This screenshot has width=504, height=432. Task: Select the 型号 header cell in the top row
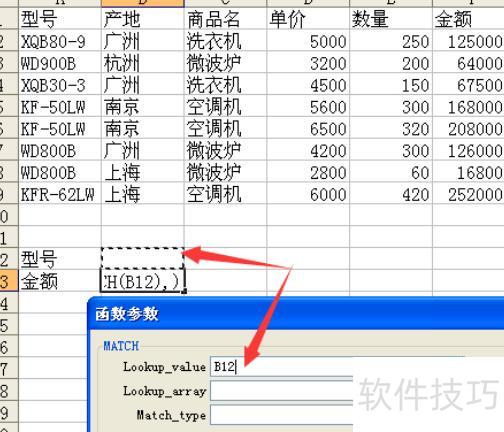60,18
